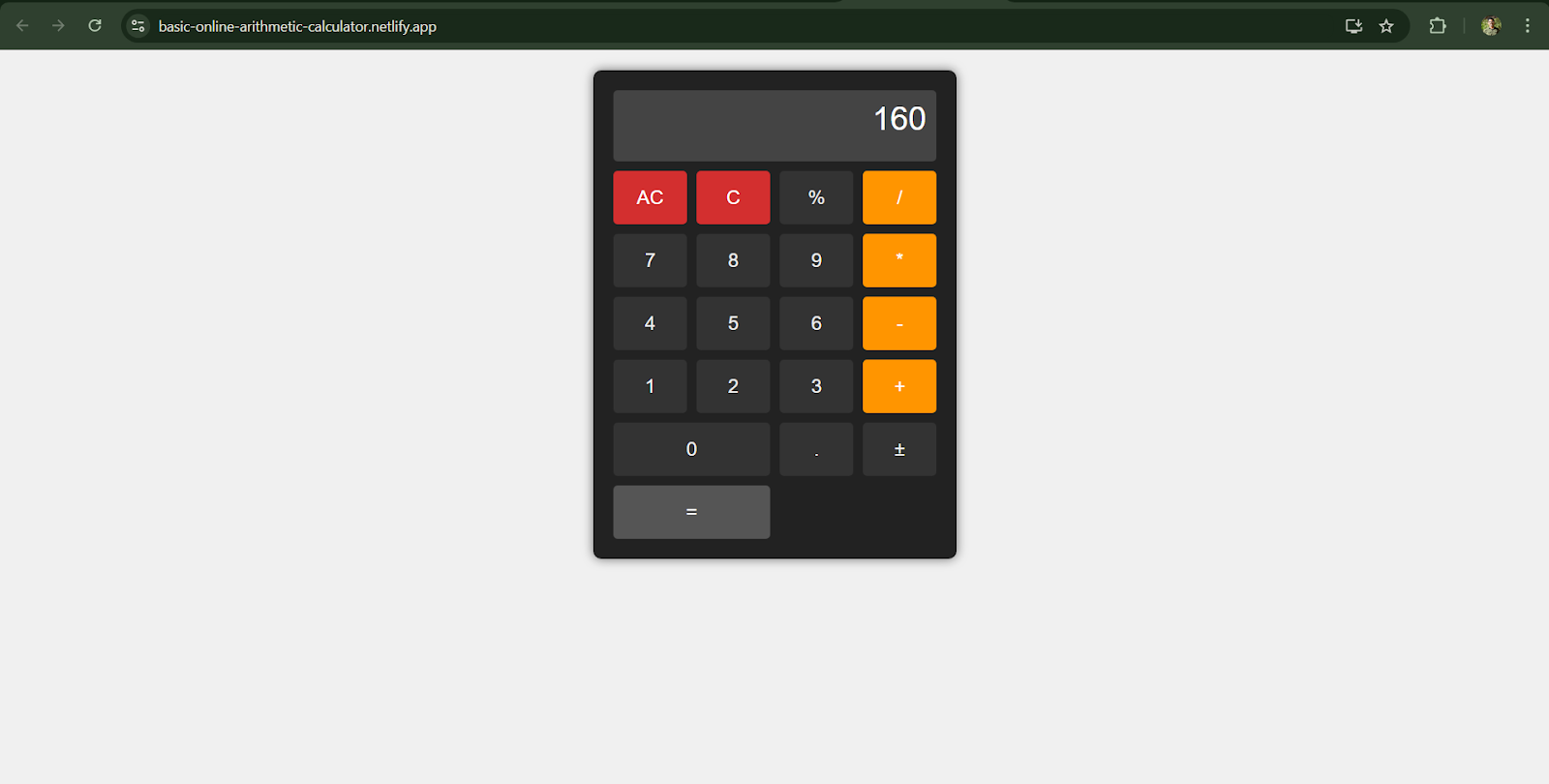Viewport: 1549px width, 784px height.
Task: Reload the page with the refresh icon
Action: [x=95, y=26]
